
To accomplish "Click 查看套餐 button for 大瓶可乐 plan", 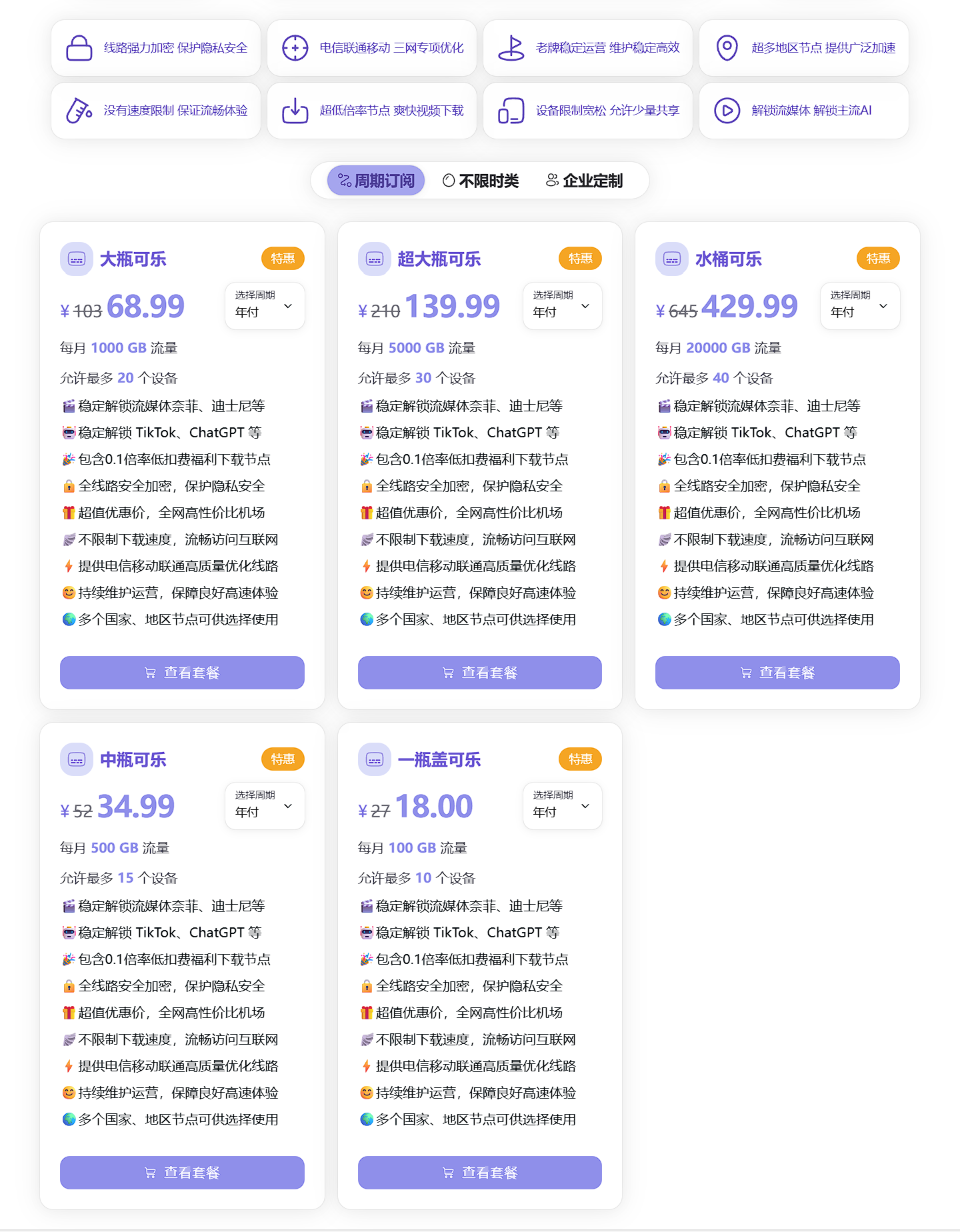I will click(182, 673).
